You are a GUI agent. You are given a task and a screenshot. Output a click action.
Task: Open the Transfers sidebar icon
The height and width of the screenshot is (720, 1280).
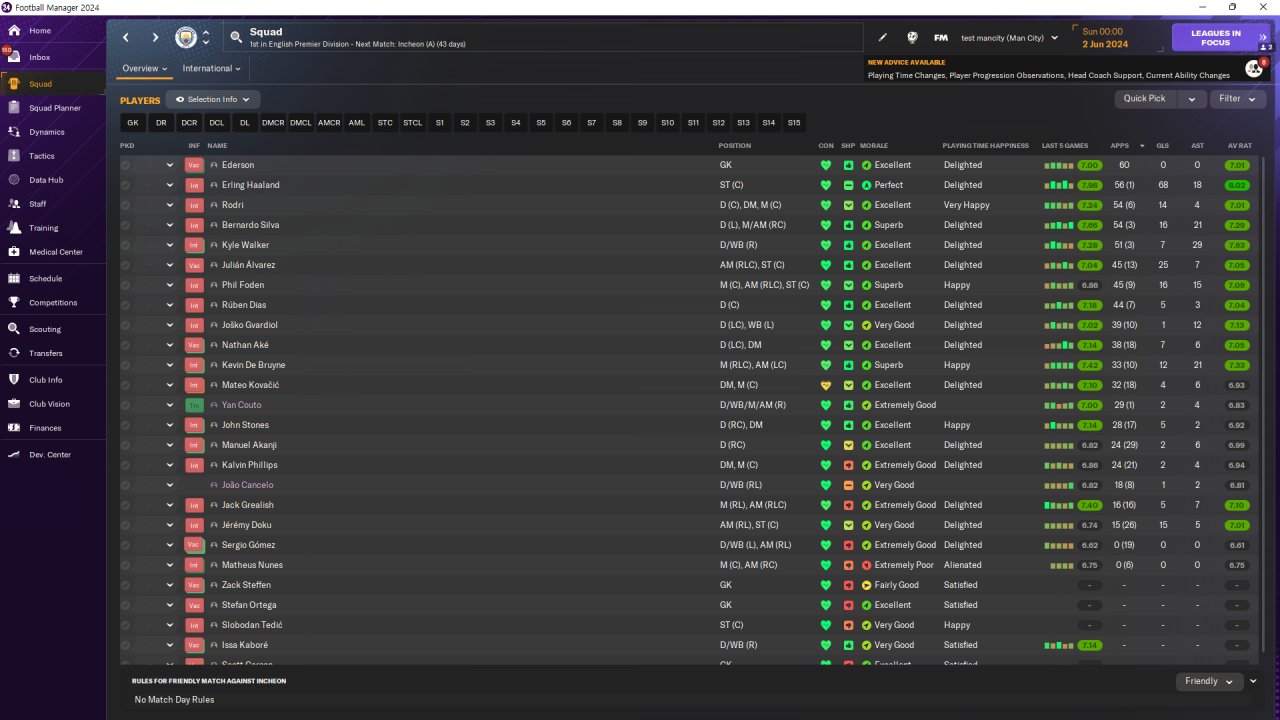[14, 353]
